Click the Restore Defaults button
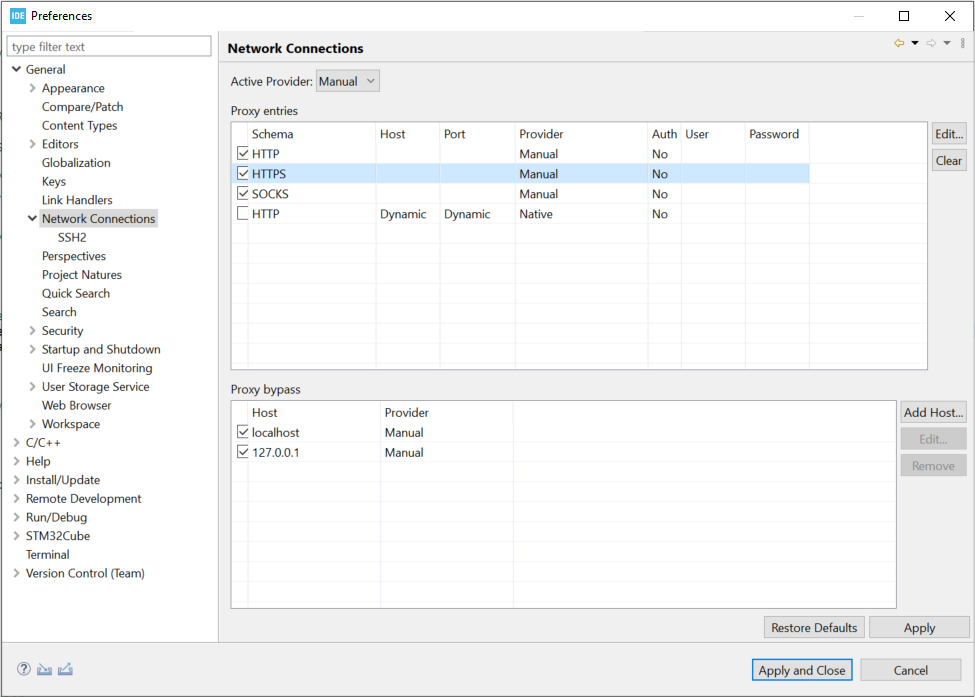Viewport: 975px width, 697px height. click(x=814, y=627)
